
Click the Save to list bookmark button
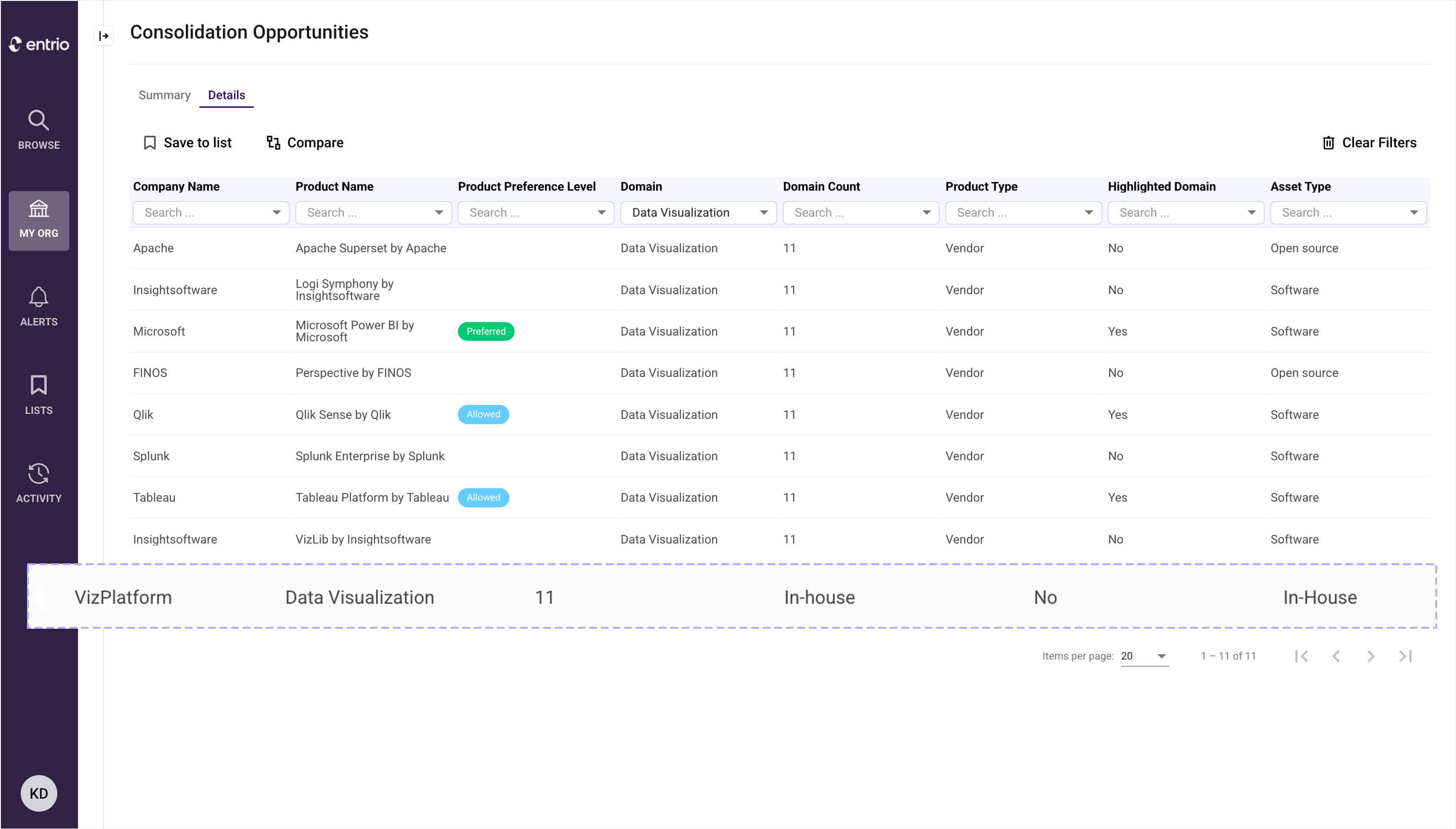tap(187, 142)
